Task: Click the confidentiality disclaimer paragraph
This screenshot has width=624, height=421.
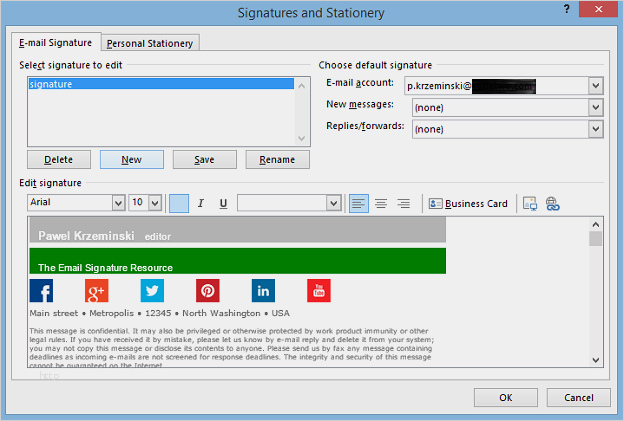Action: coord(232,348)
